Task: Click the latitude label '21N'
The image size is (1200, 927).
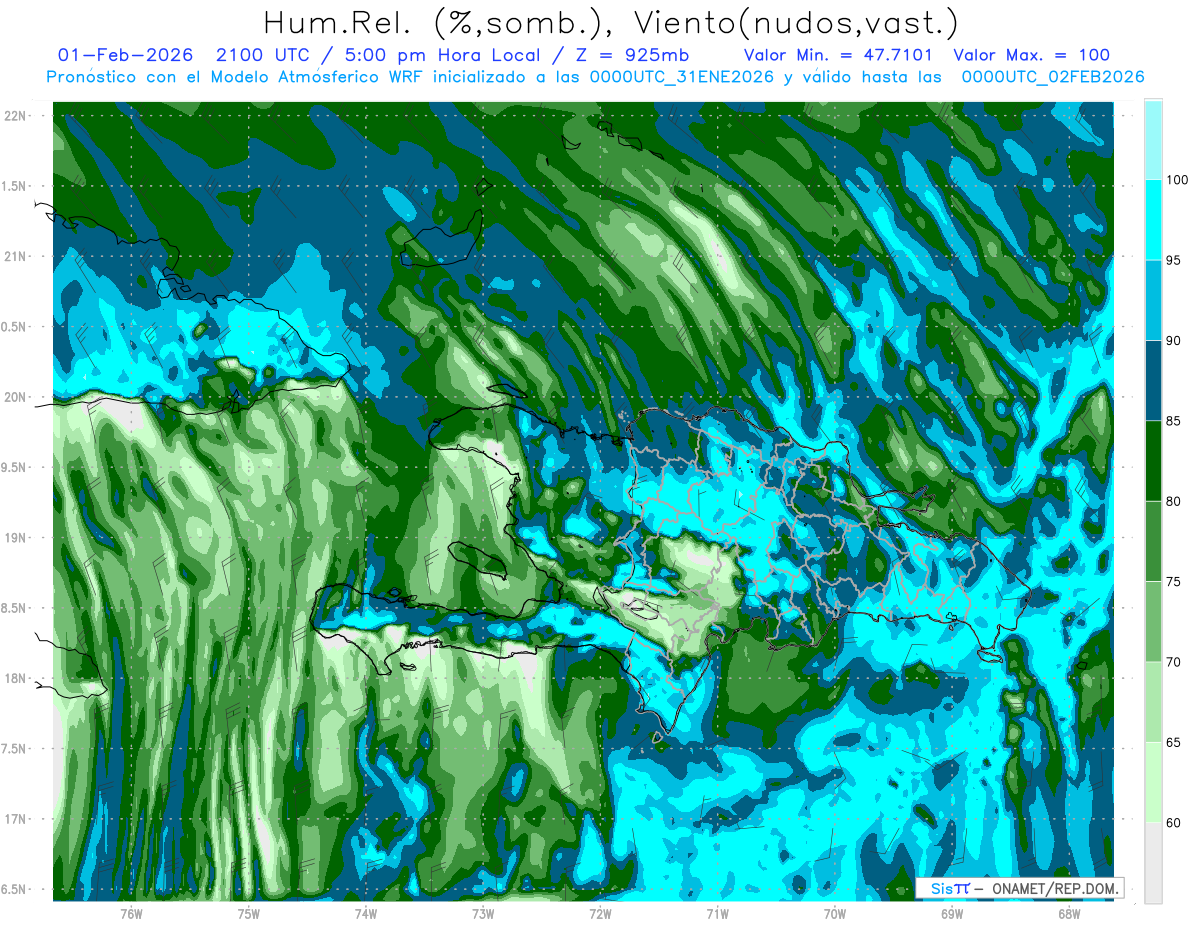Action: click(14, 257)
